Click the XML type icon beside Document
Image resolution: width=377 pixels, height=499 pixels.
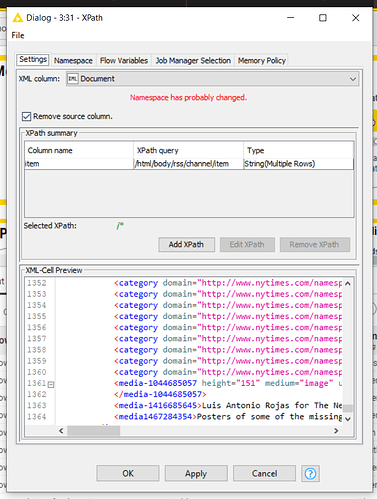click(73, 79)
